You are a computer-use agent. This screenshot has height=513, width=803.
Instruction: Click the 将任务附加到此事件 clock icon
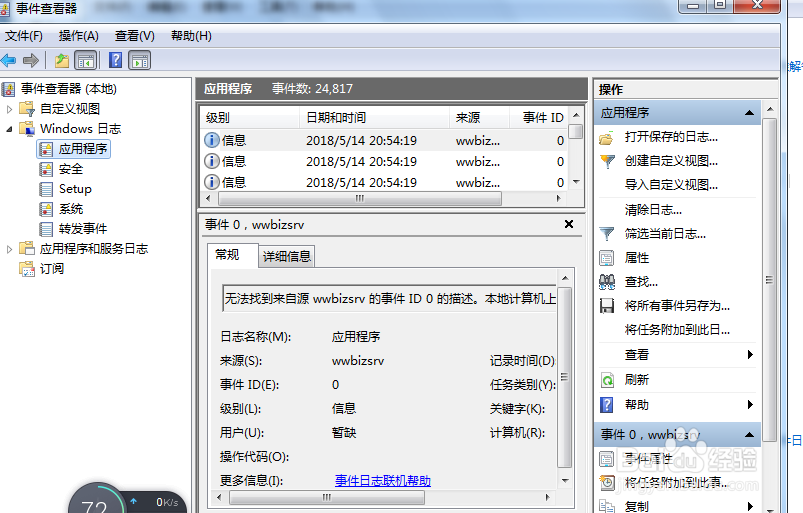[607, 482]
